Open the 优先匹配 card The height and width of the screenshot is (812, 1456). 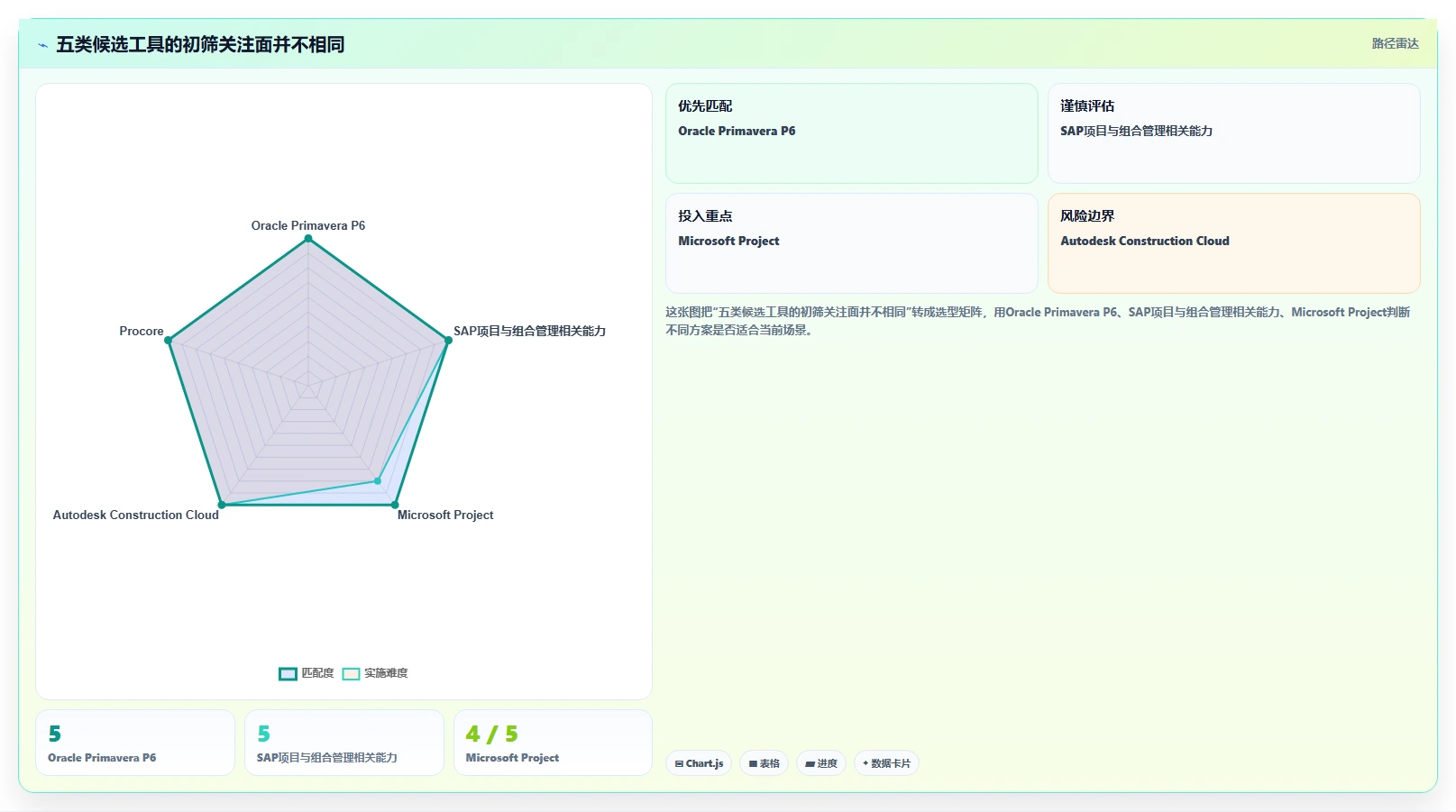(x=851, y=133)
